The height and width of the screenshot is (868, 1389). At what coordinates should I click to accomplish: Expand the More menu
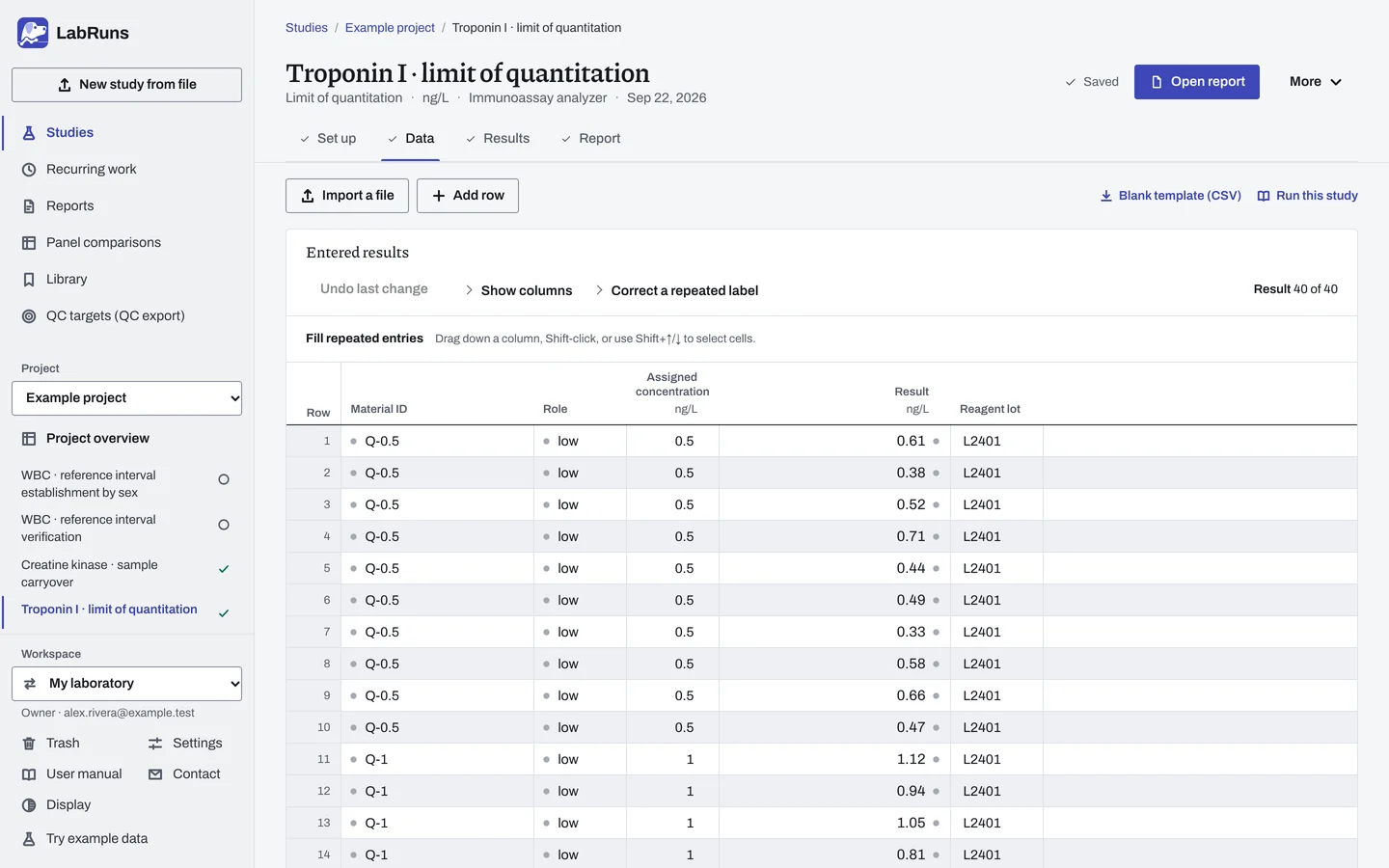click(x=1316, y=82)
